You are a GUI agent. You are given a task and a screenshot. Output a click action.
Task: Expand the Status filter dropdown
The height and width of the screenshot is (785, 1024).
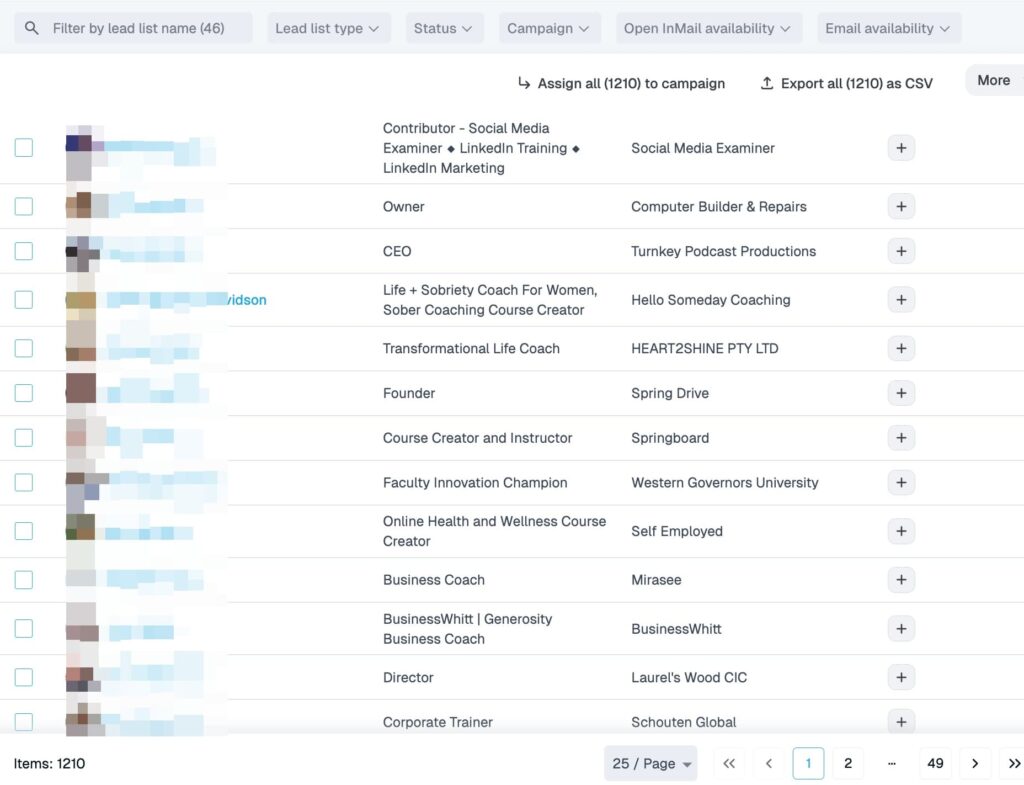pyautogui.click(x=444, y=28)
